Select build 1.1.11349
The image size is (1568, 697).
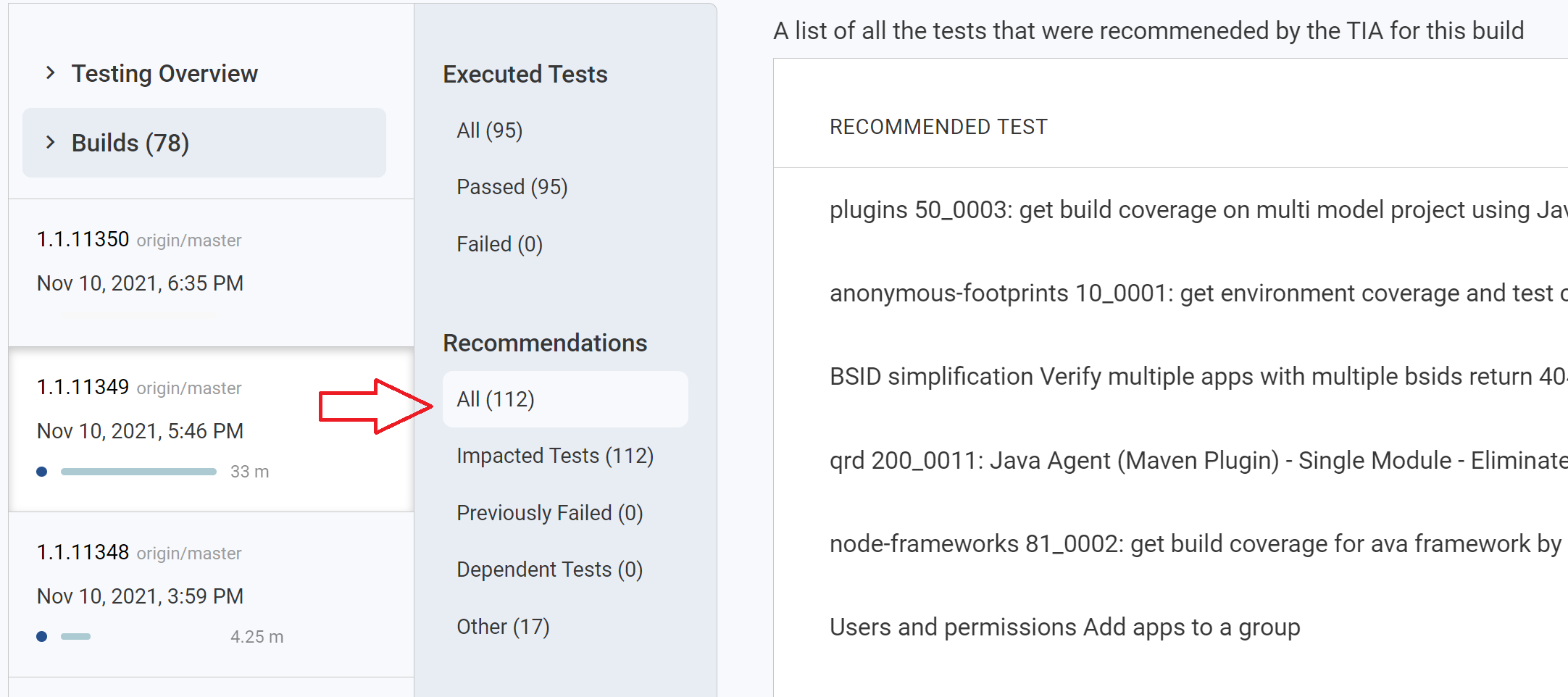click(83, 387)
